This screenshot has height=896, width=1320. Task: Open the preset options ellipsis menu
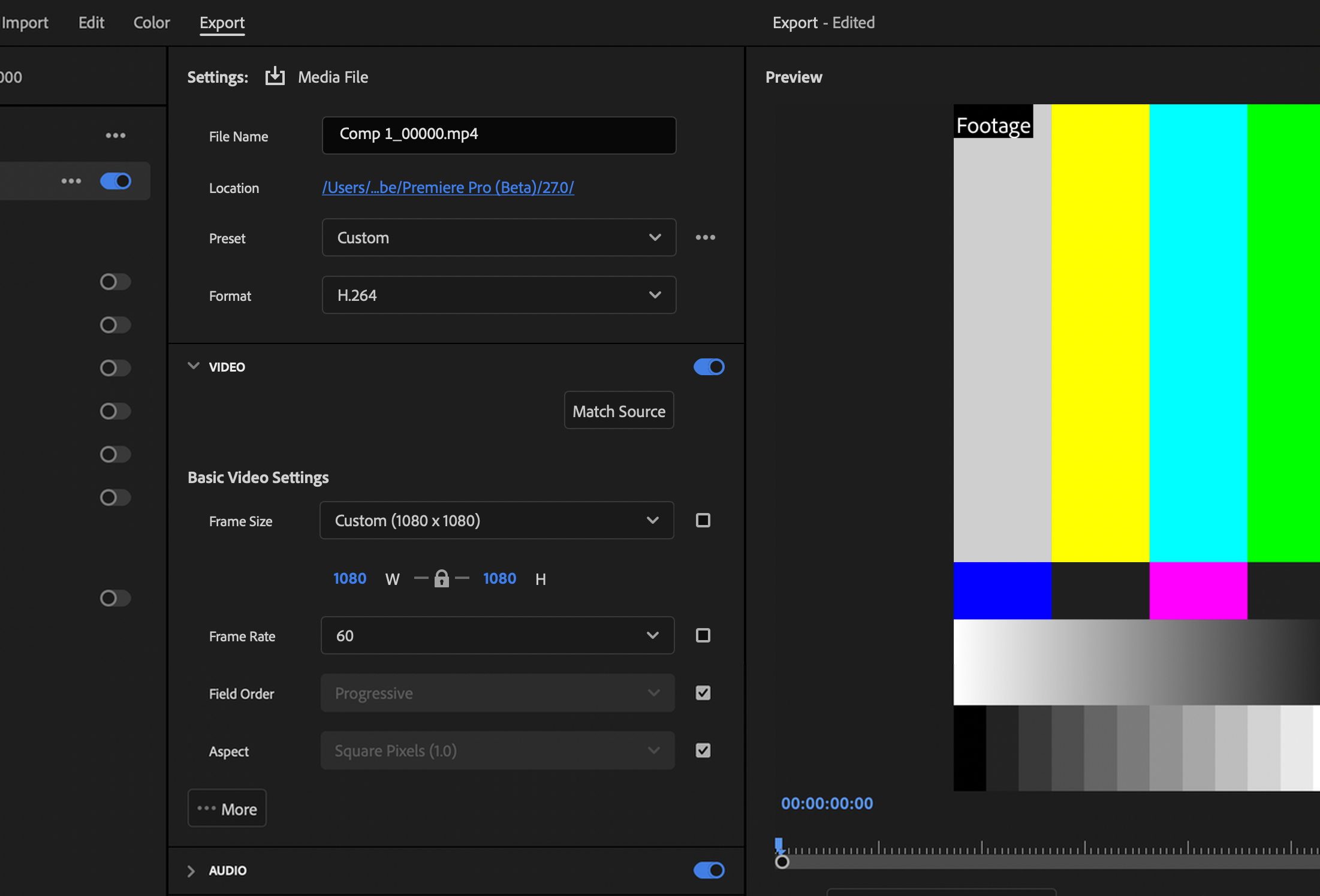706,237
